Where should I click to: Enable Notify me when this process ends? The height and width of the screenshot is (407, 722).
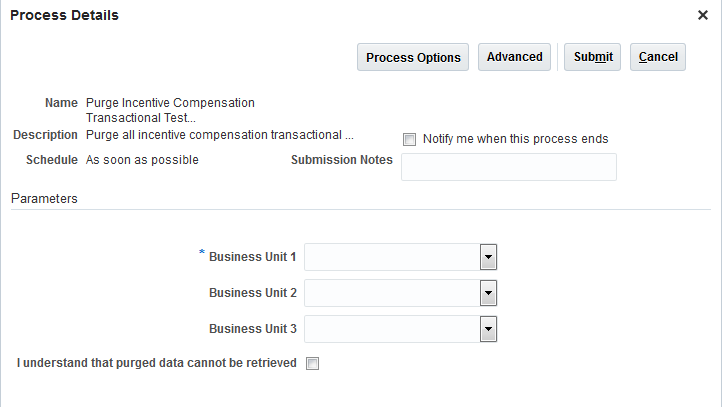click(409, 139)
